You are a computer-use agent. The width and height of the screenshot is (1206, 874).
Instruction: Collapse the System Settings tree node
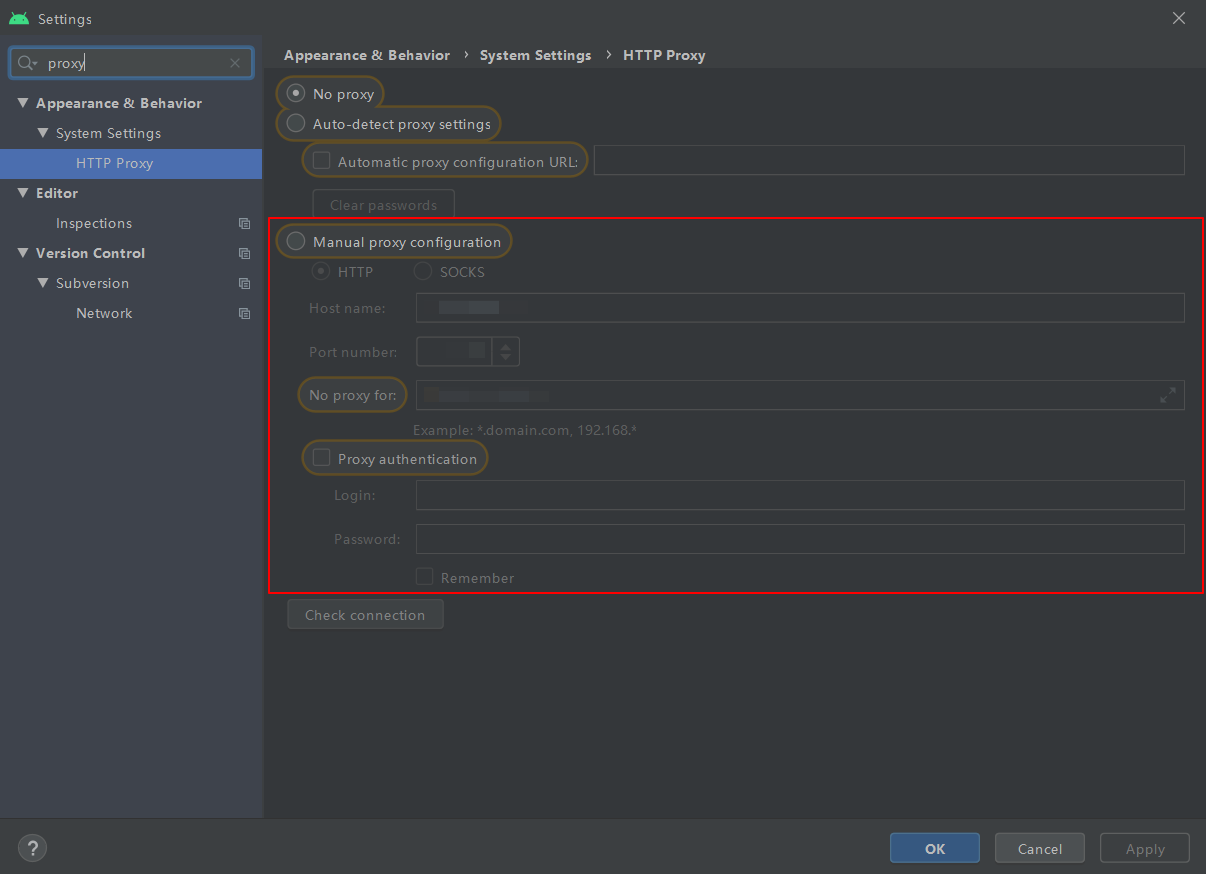pos(43,133)
